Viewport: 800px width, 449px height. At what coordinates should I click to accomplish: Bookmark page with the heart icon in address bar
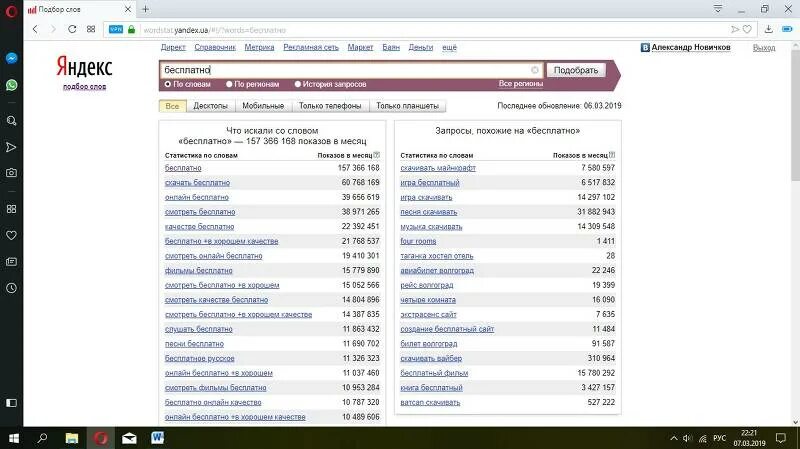(x=747, y=30)
